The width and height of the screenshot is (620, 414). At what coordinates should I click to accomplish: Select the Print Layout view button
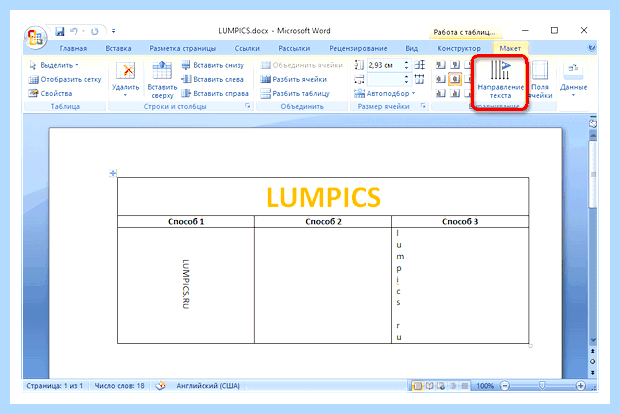point(418,386)
